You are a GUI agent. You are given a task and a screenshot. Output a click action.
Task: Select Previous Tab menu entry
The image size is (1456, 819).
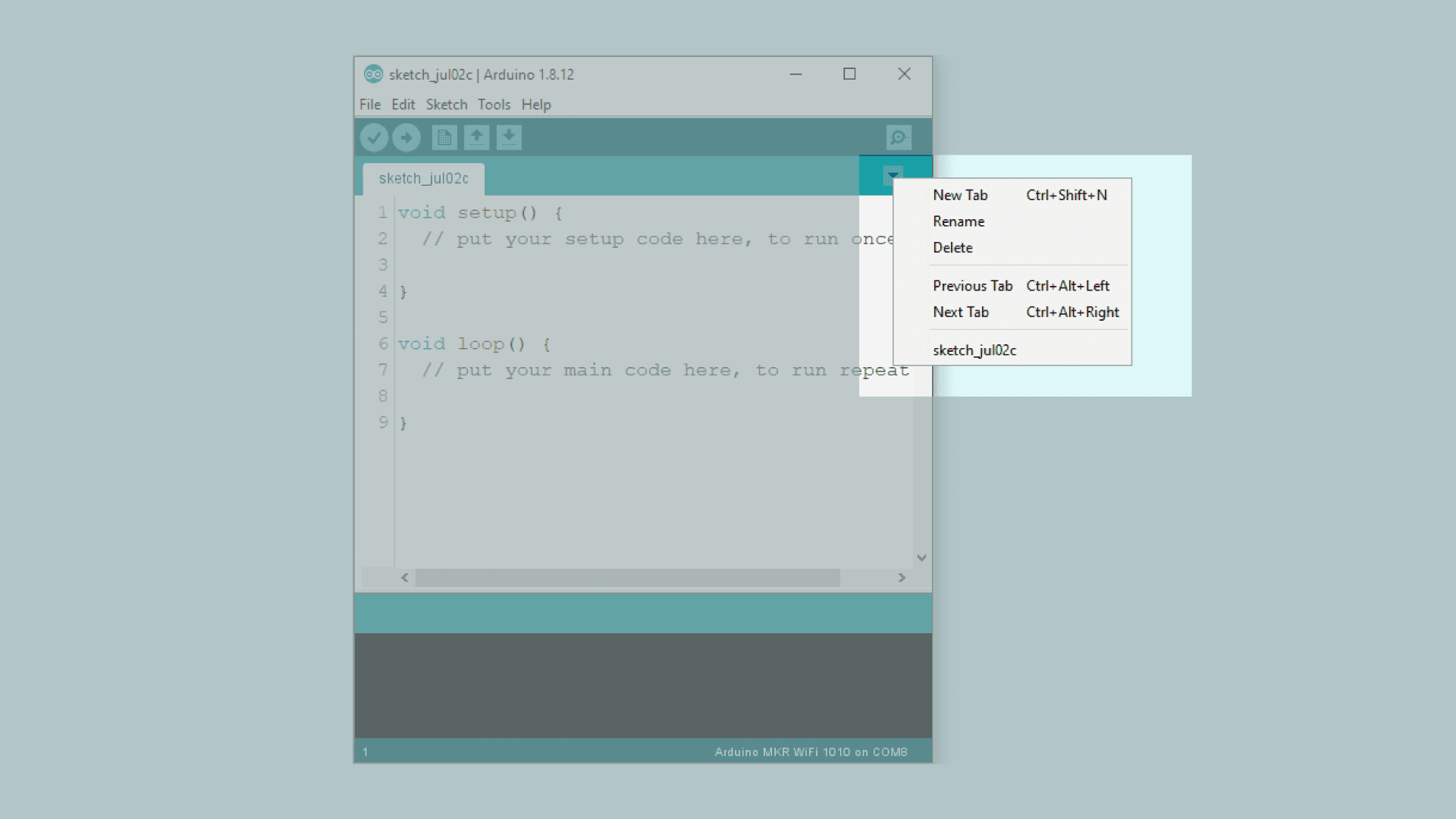pyautogui.click(x=972, y=286)
